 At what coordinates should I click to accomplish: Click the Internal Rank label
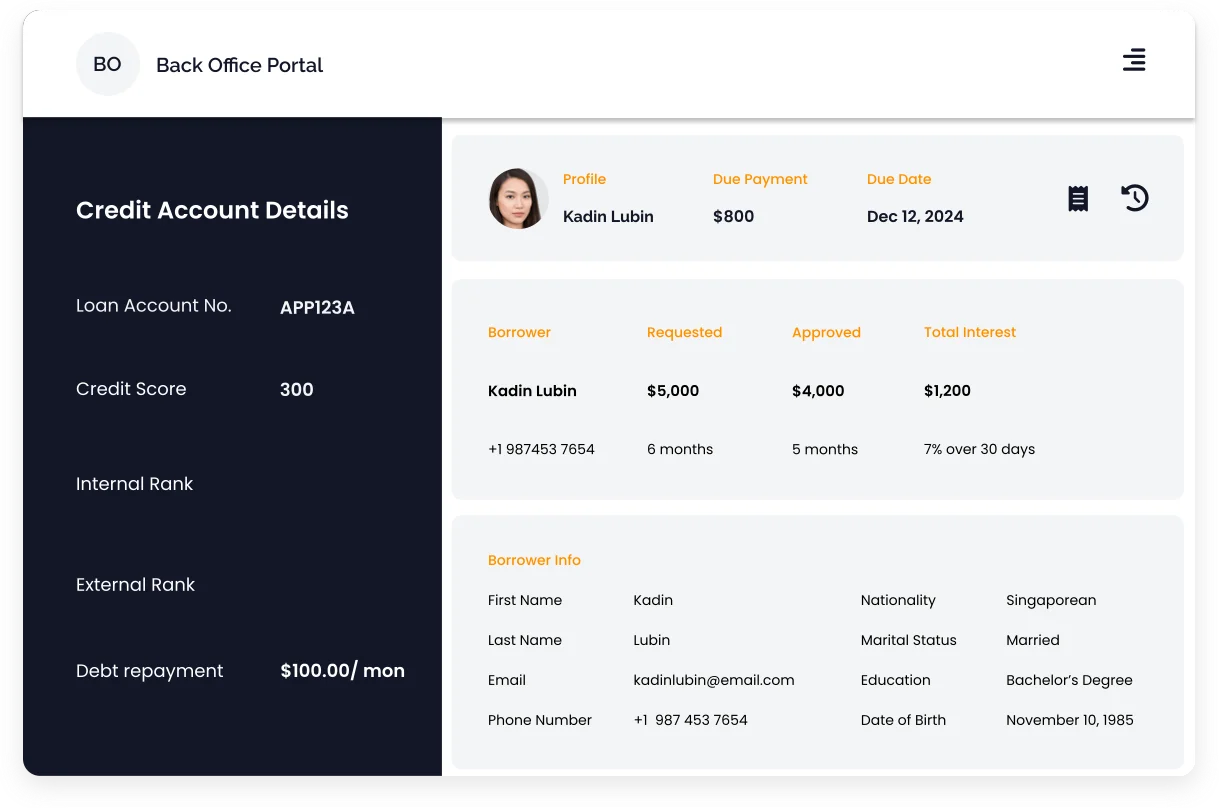(x=135, y=484)
